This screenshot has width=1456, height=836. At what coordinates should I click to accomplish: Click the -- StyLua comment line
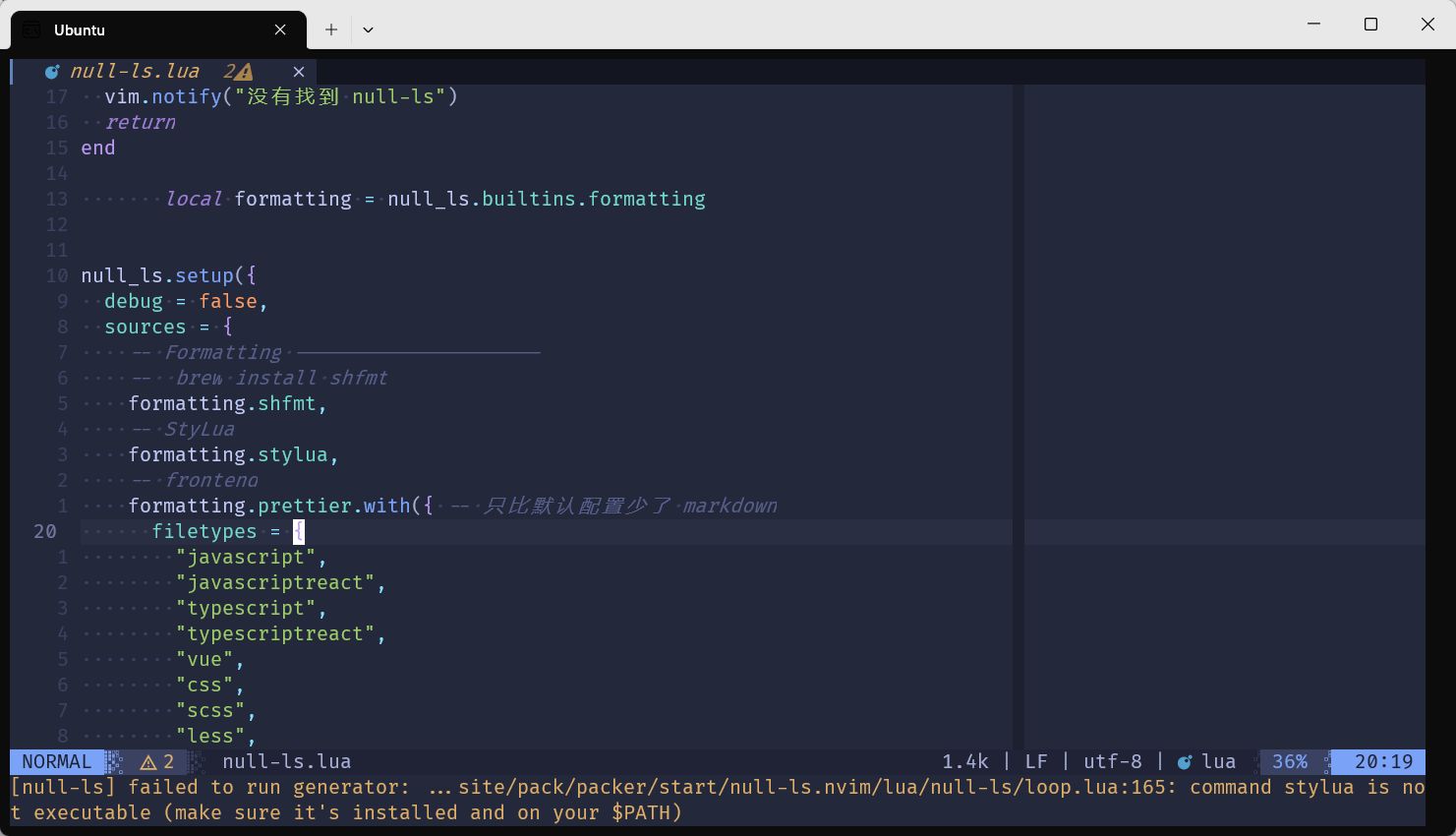(183, 429)
